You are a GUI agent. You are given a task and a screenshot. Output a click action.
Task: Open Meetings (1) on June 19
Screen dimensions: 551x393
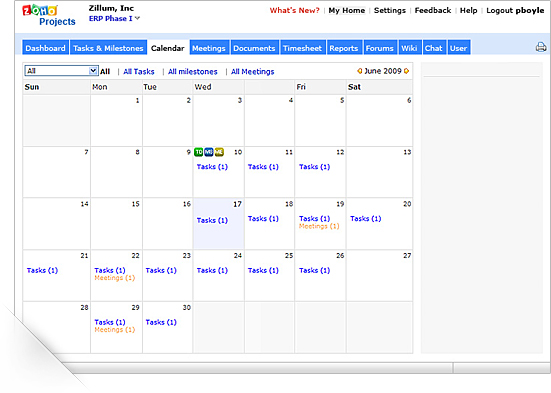pos(319,226)
